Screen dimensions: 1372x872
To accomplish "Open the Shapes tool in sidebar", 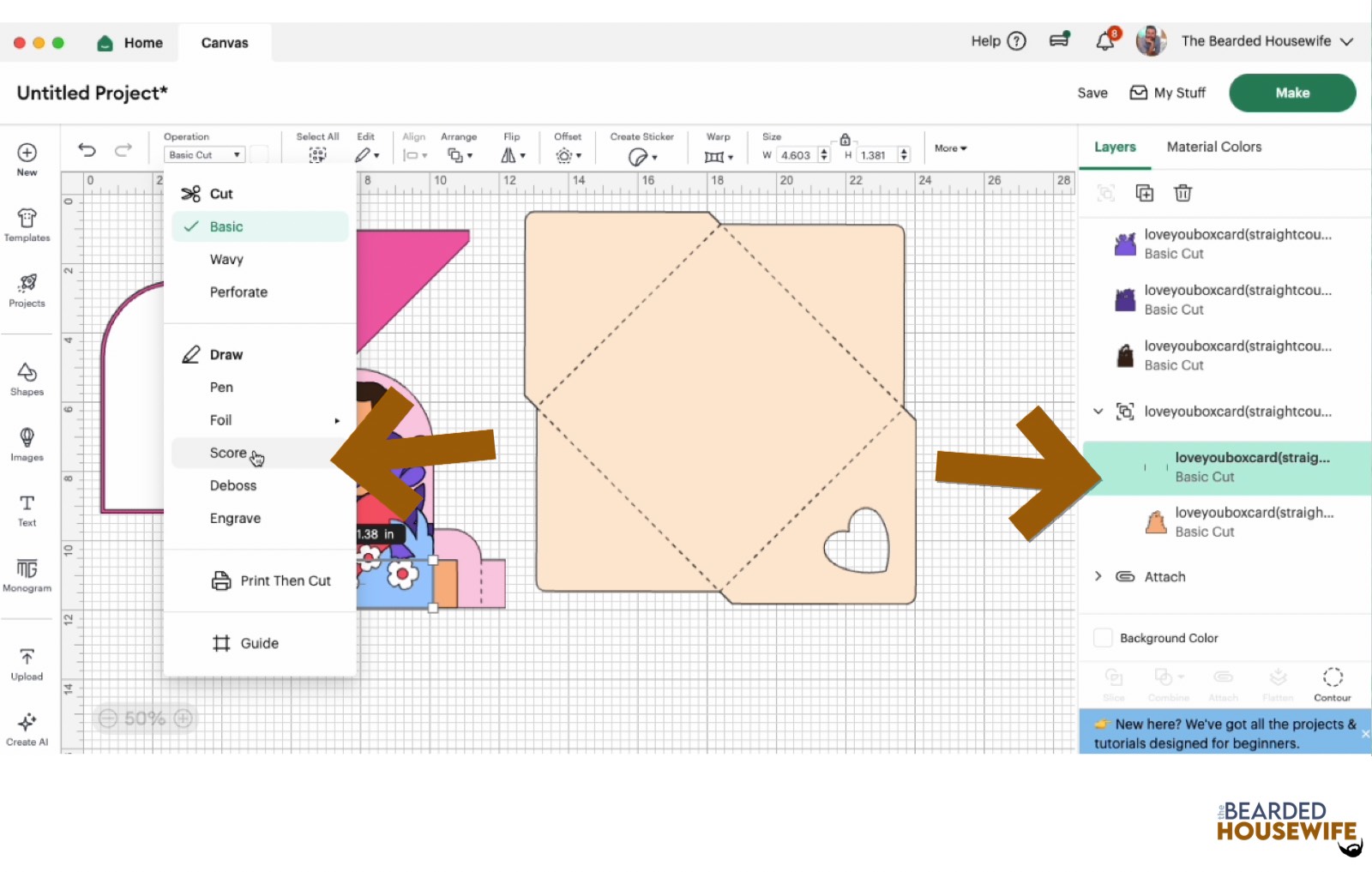I will tap(27, 379).
